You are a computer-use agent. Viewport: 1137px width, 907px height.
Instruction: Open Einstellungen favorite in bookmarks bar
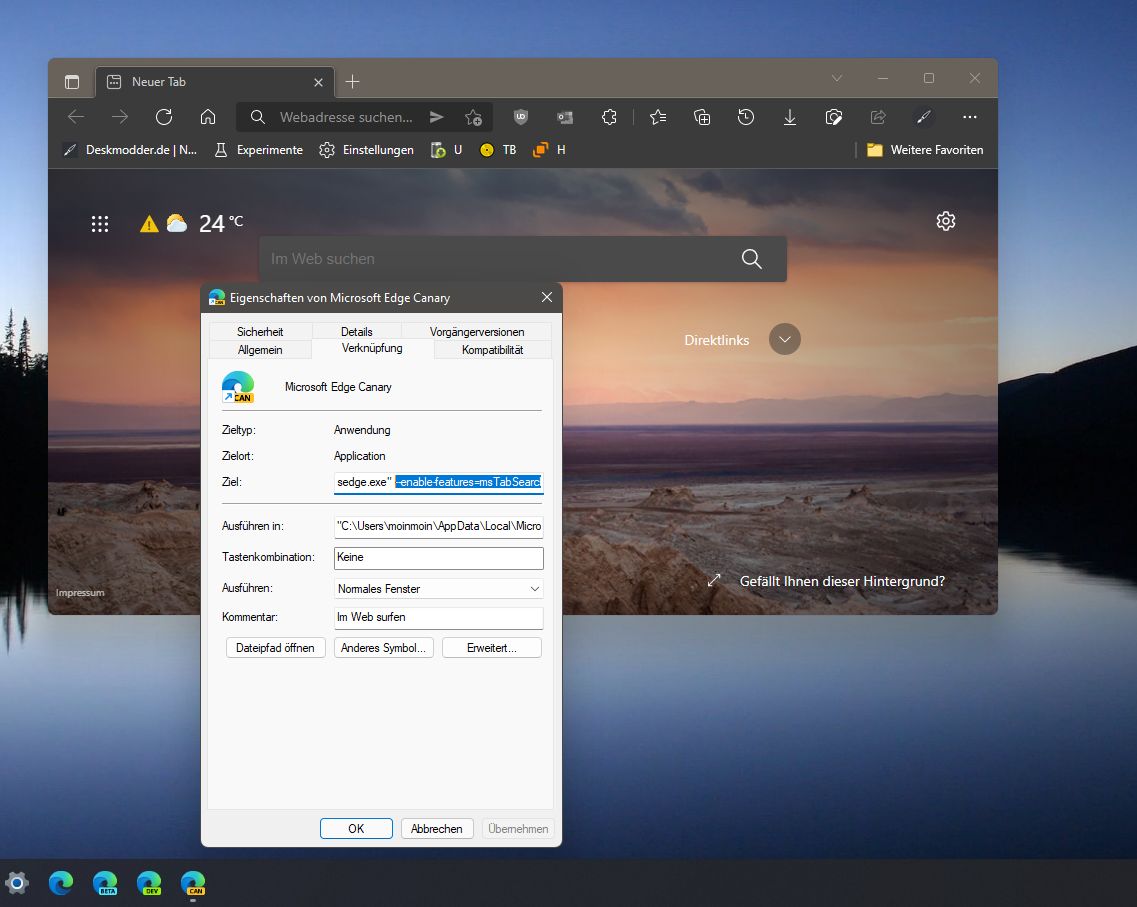coord(367,150)
